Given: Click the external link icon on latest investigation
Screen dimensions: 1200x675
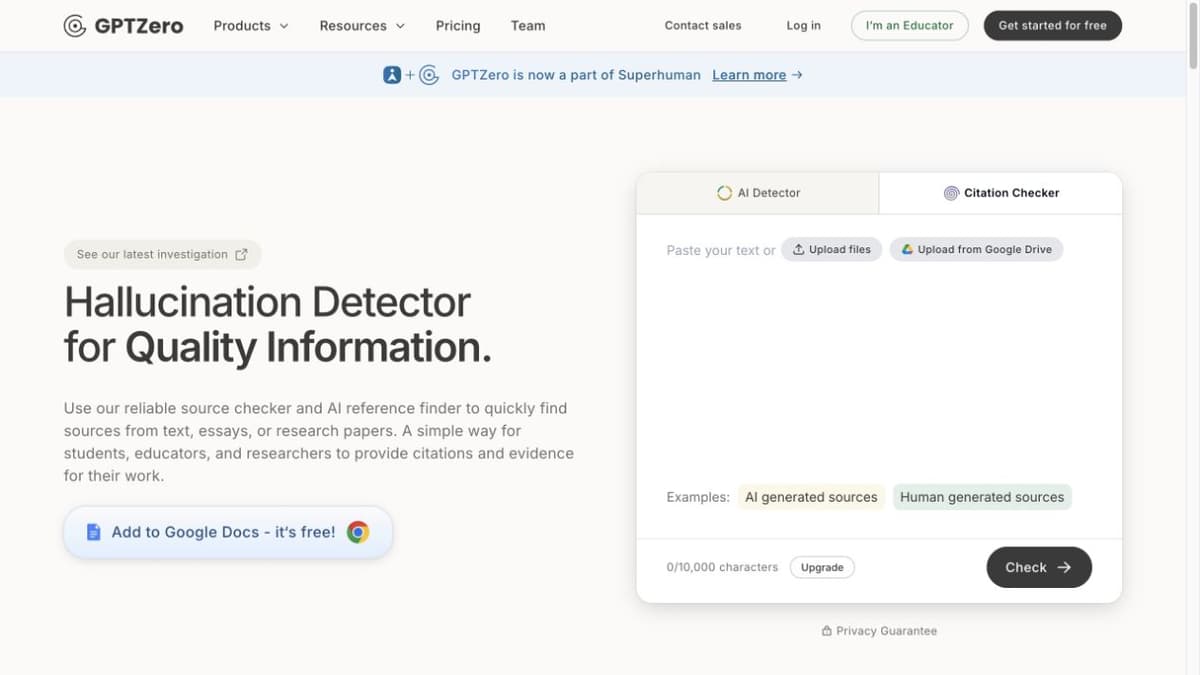Looking at the screenshot, I should (241, 254).
